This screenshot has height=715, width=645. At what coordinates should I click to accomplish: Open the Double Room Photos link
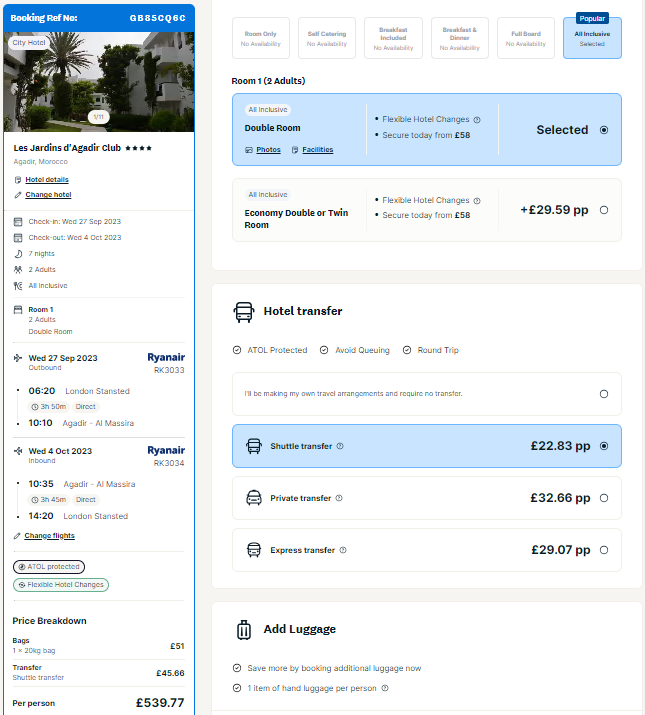[268, 150]
